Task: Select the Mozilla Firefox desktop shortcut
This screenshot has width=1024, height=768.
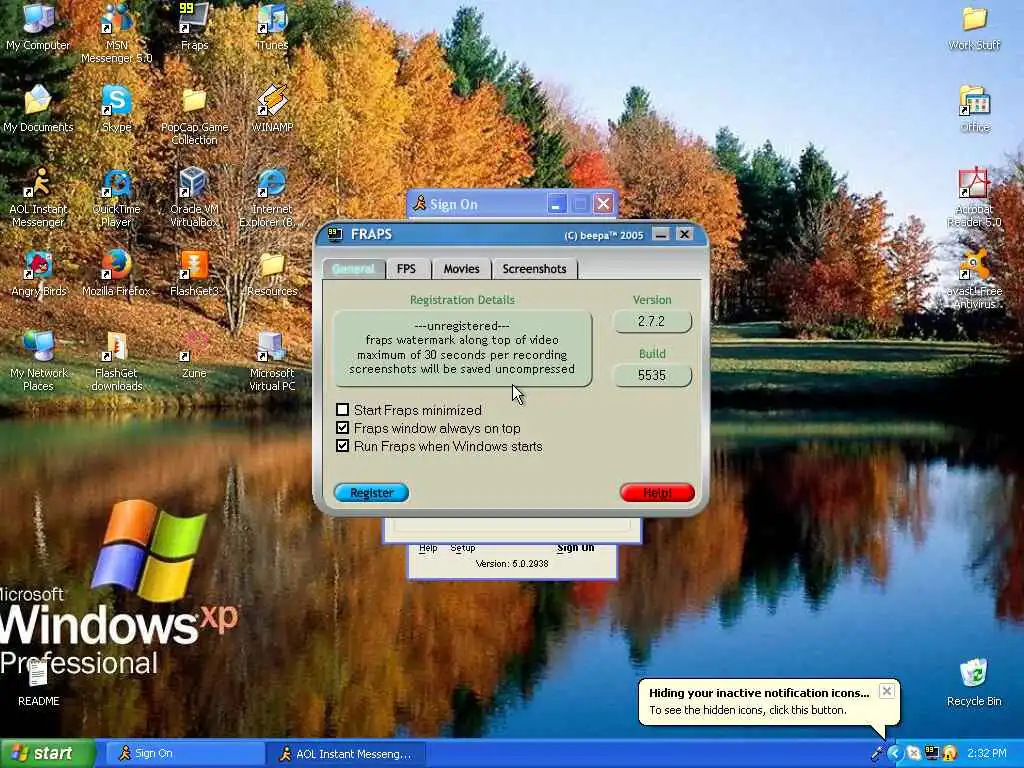Action: [116, 273]
